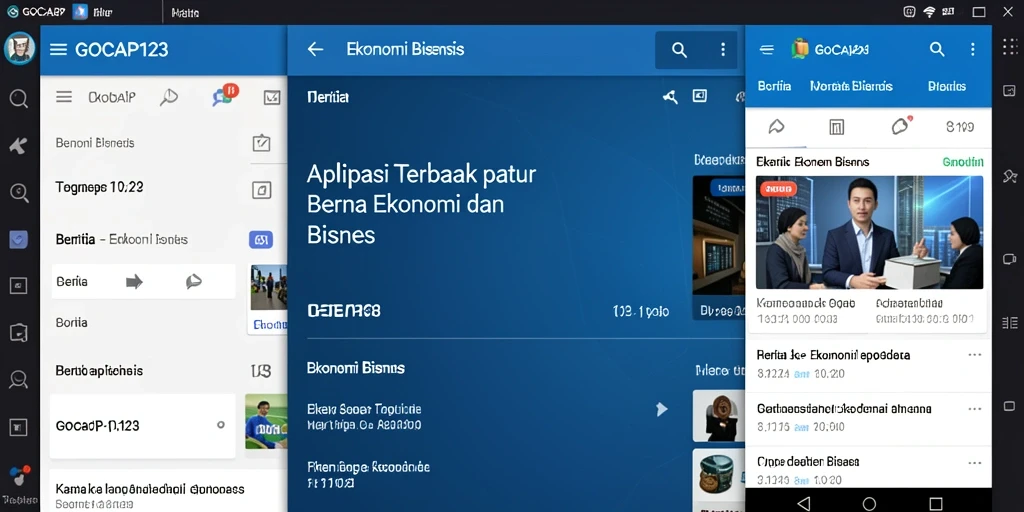
Task: Open the menu icon beside GkobAlP
Action: click(x=64, y=97)
